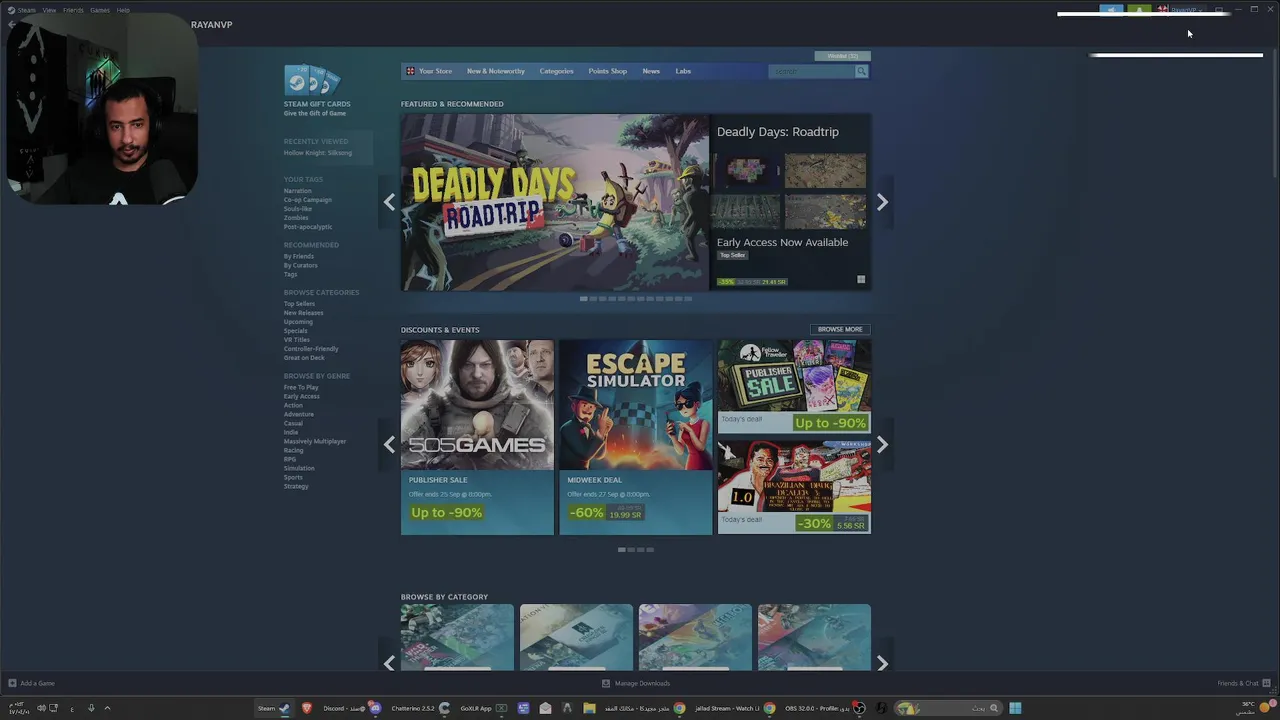The height and width of the screenshot is (720, 1280).
Task: Select the Souls-like tag
Action: pos(298,209)
